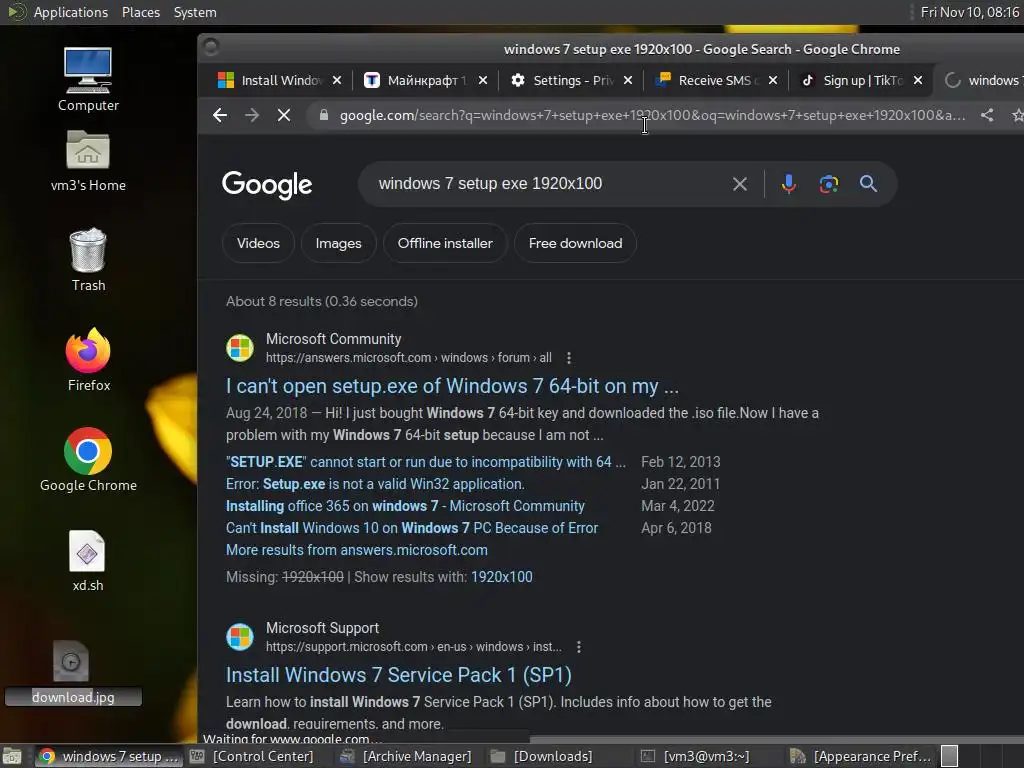Apply the Free download filter
1024x768 pixels.
(575, 243)
